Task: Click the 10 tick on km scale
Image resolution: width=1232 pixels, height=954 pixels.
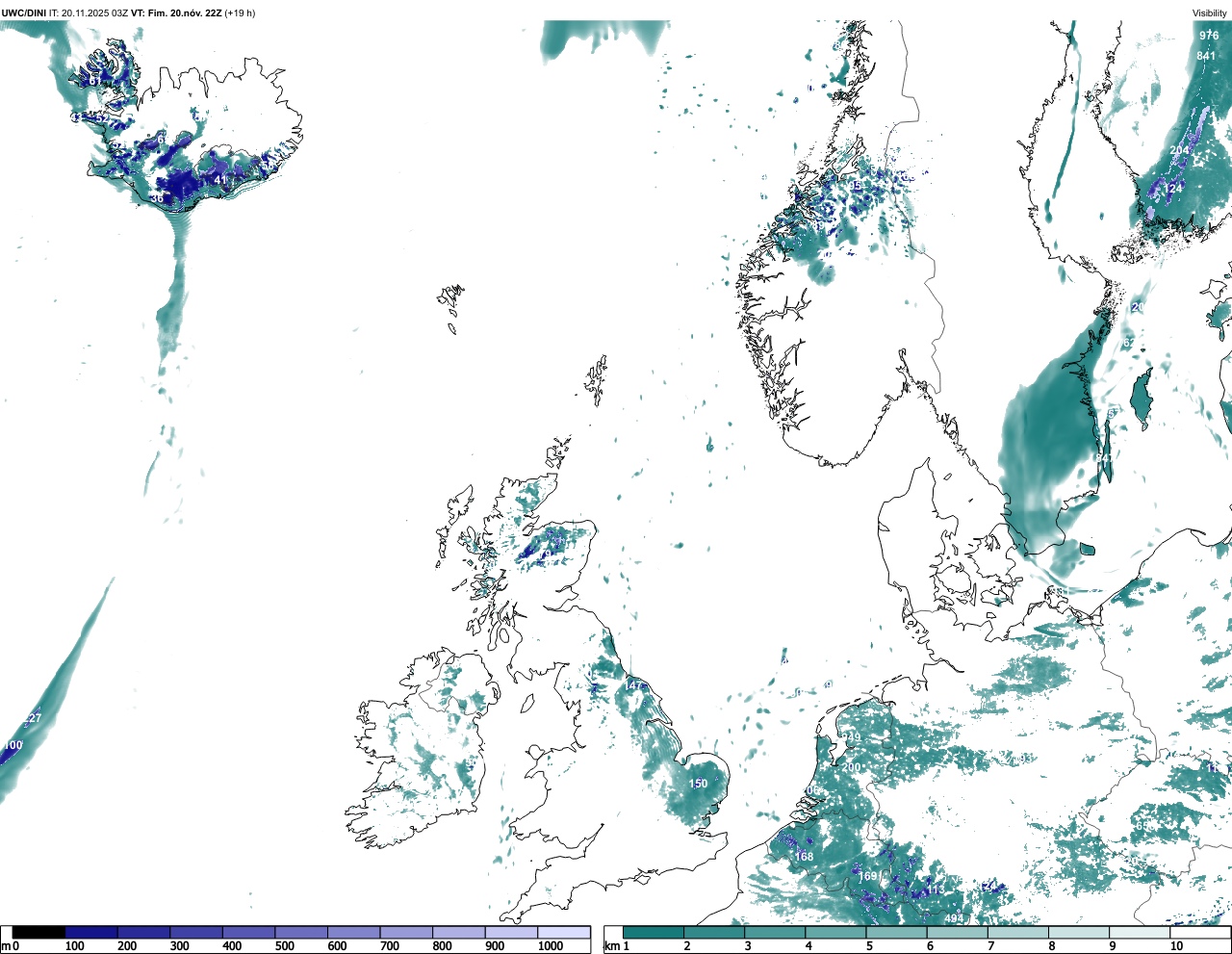Action: pos(1176,946)
